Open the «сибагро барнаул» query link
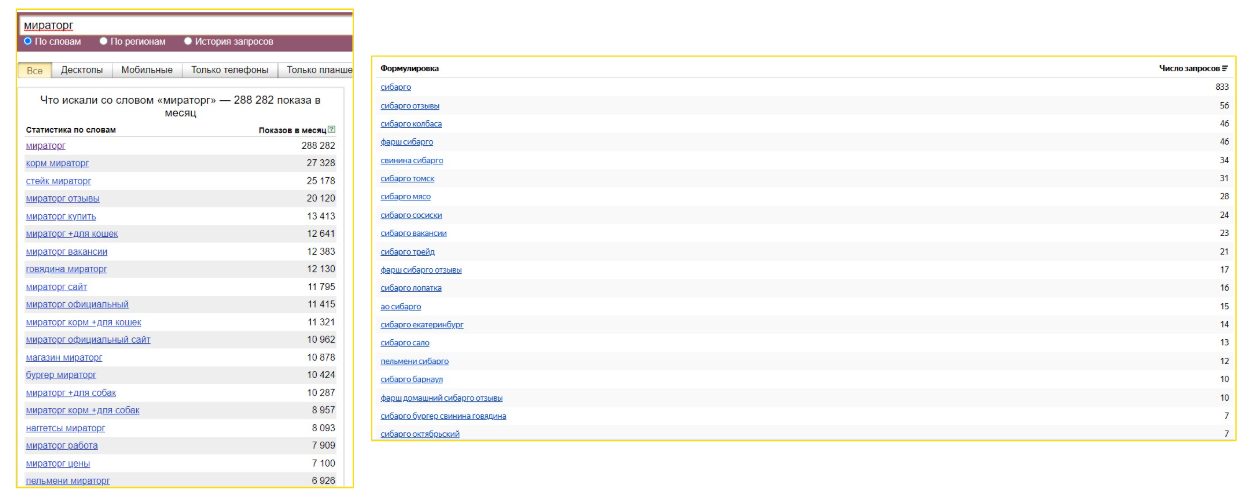Image resolution: width=1250 pixels, height=492 pixels. pyautogui.click(x=412, y=379)
